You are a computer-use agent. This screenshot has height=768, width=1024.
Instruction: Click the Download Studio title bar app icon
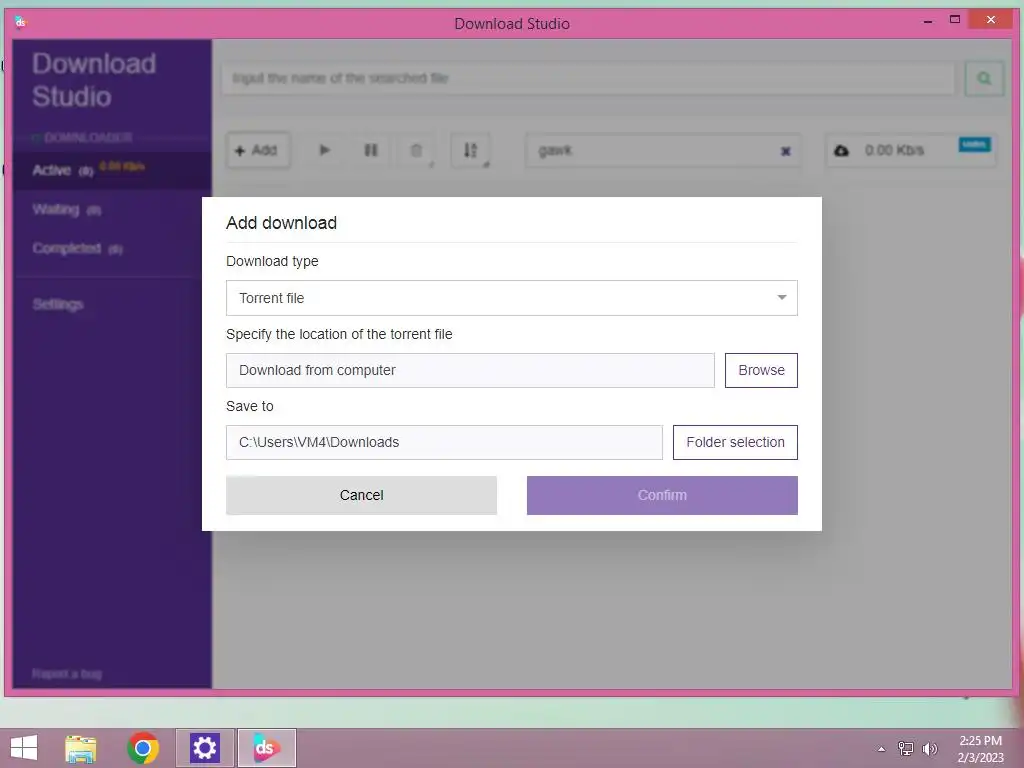tap(20, 23)
